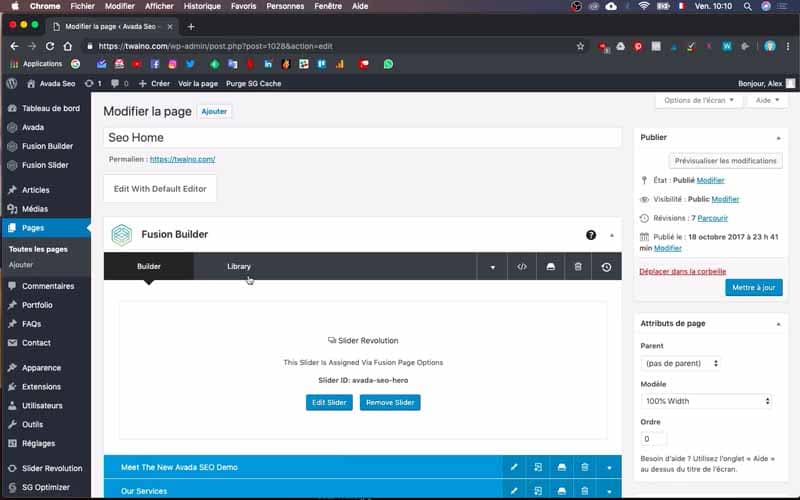
Task: Open builder history clock icon
Action: click(x=606, y=266)
